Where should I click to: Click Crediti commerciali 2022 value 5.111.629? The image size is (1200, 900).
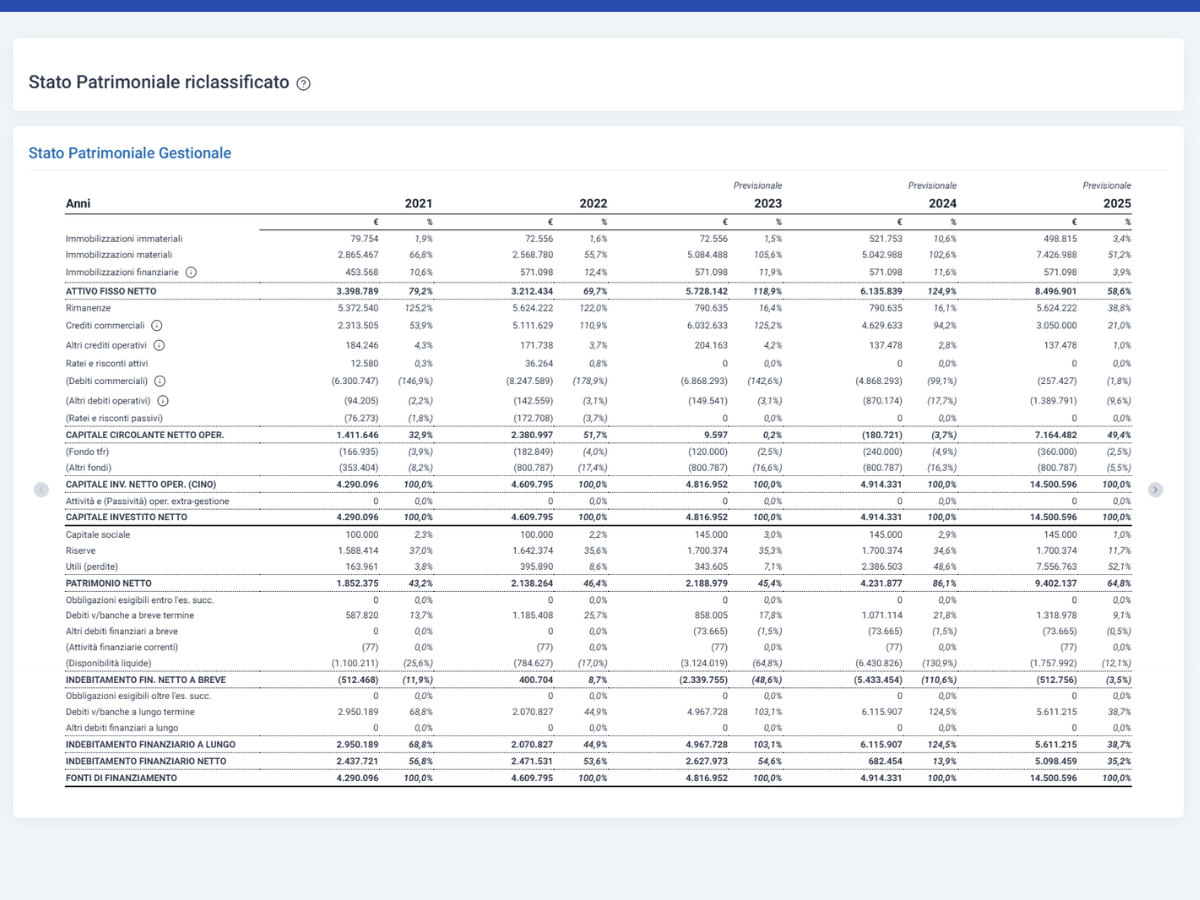[x=532, y=326]
